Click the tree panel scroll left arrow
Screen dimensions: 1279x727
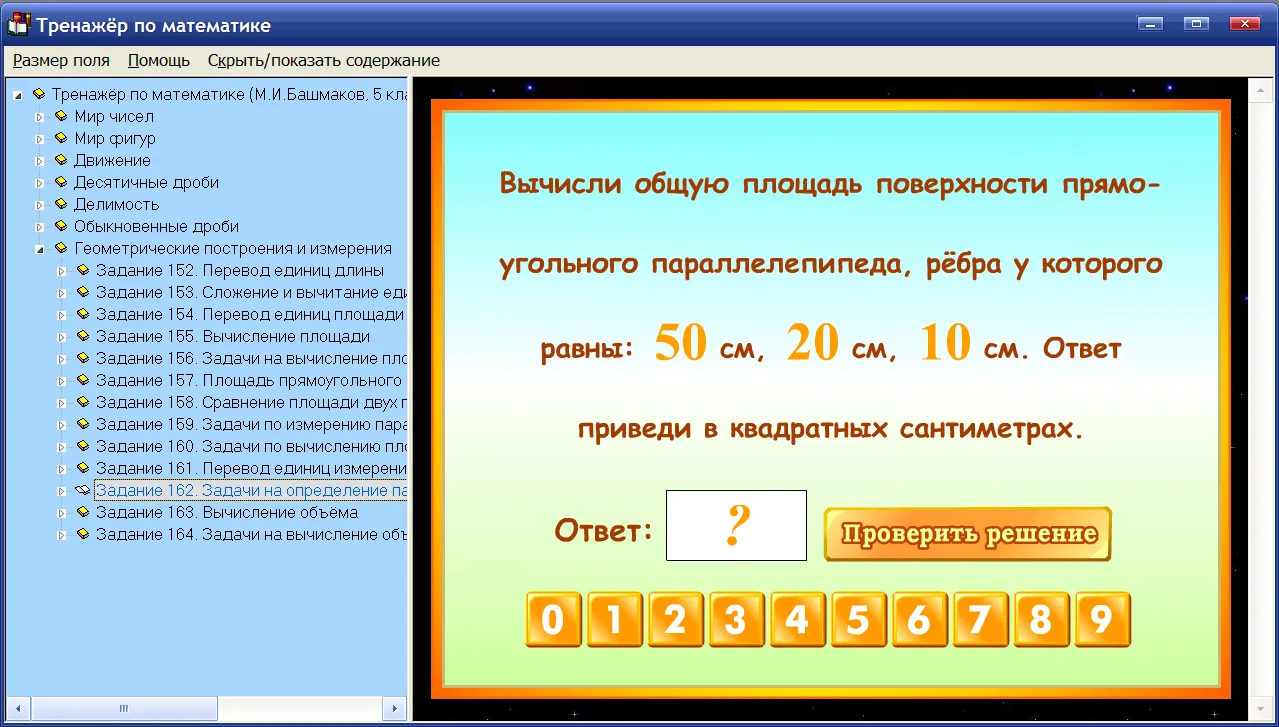[x=17, y=709]
